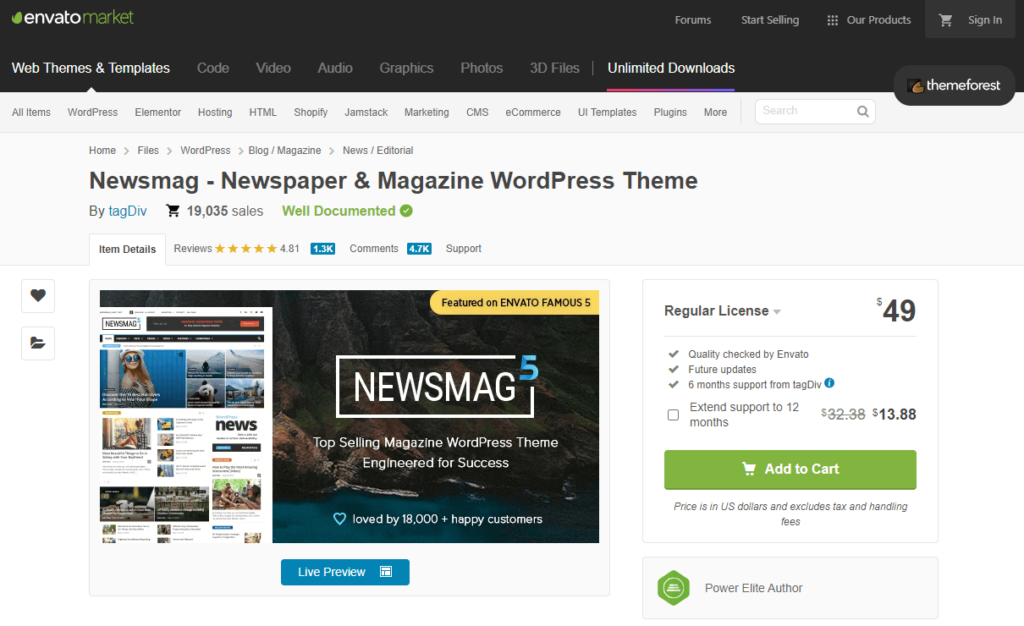This screenshot has height=626, width=1024.
Task: Click the star rating icons
Action: click(246, 249)
